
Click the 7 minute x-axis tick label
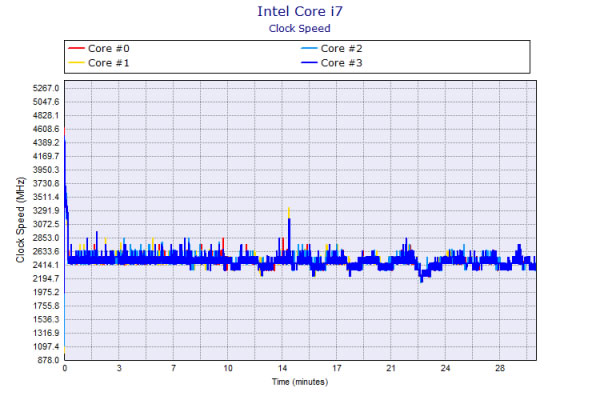[x=173, y=368]
